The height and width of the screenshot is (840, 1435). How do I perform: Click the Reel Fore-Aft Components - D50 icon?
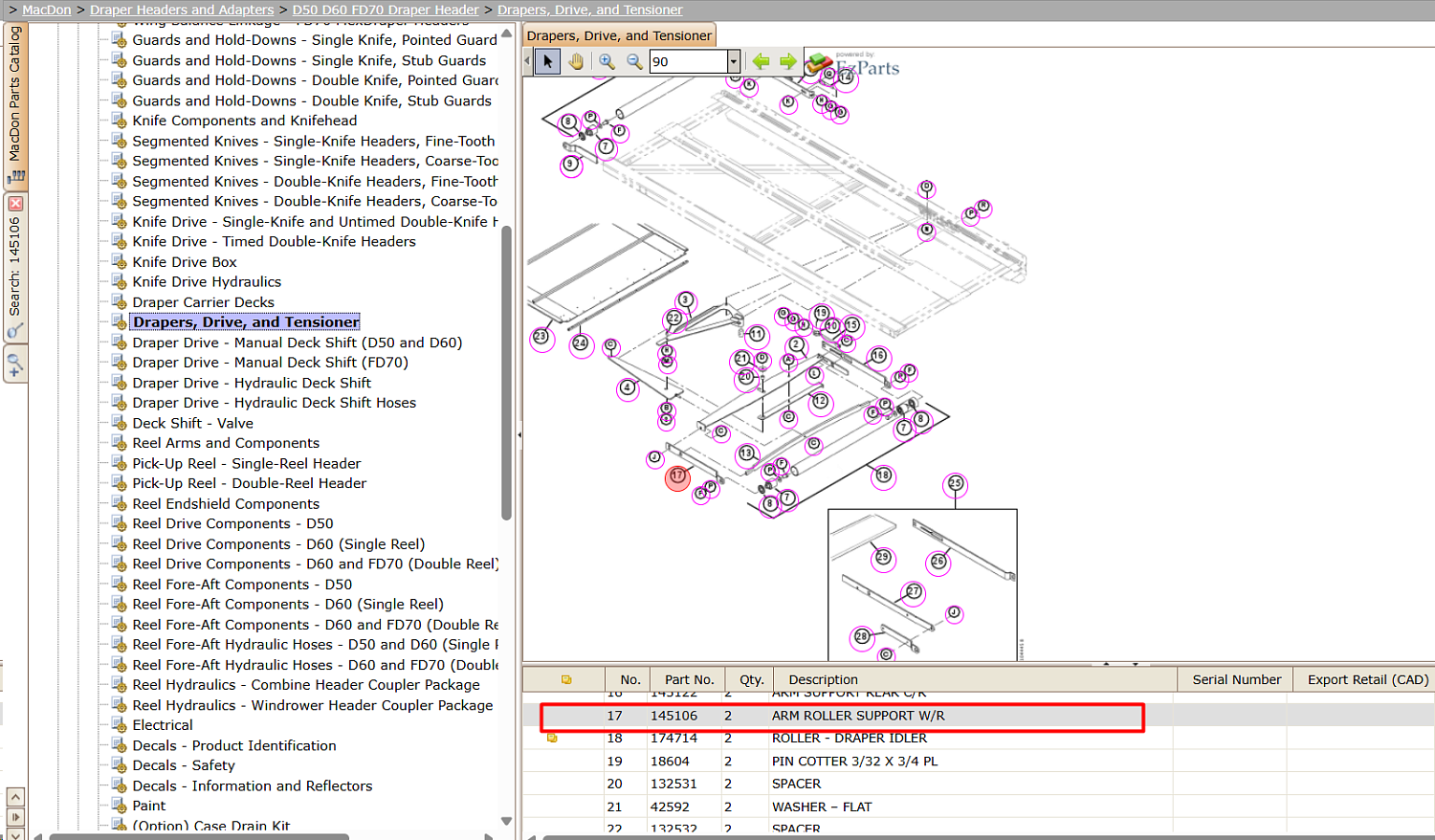(119, 585)
